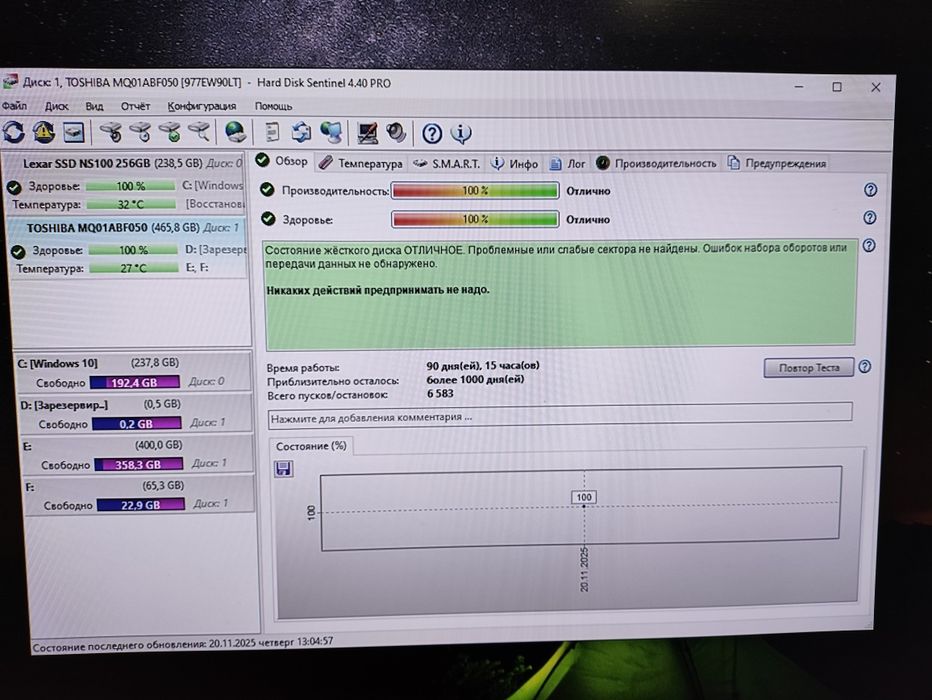Open the Отчёт menu

[x=136, y=106]
